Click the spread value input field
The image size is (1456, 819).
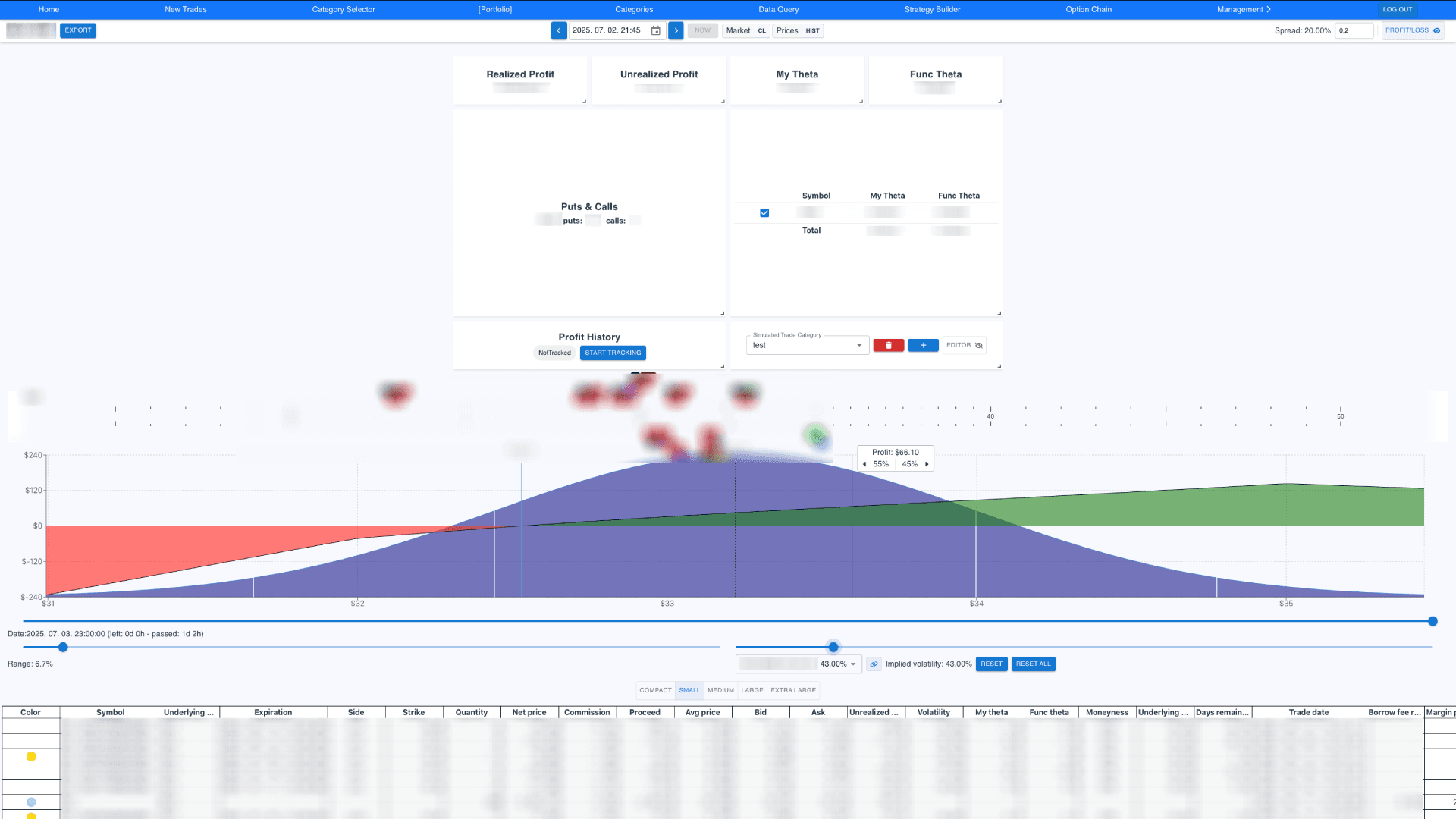click(1354, 30)
